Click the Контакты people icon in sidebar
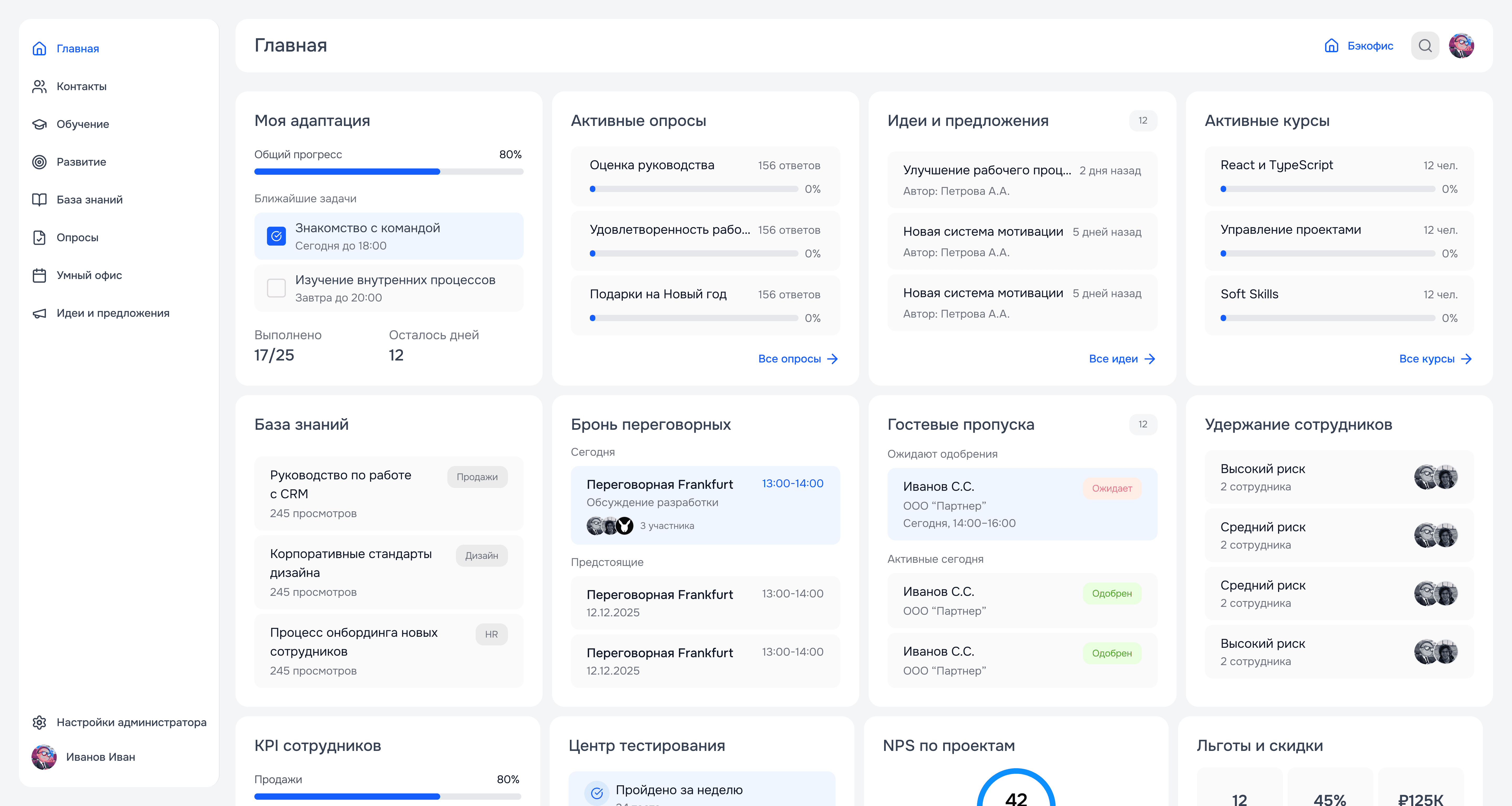Screen dimensions: 1512x806 point(39,86)
